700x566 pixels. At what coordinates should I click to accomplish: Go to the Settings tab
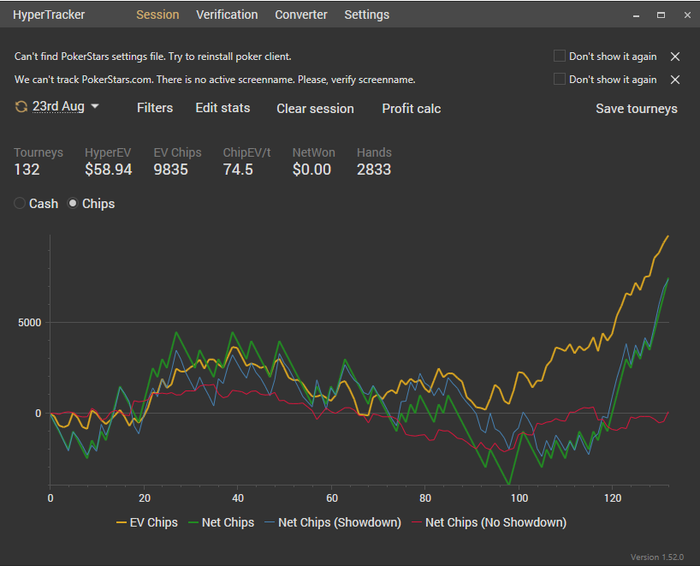[367, 15]
